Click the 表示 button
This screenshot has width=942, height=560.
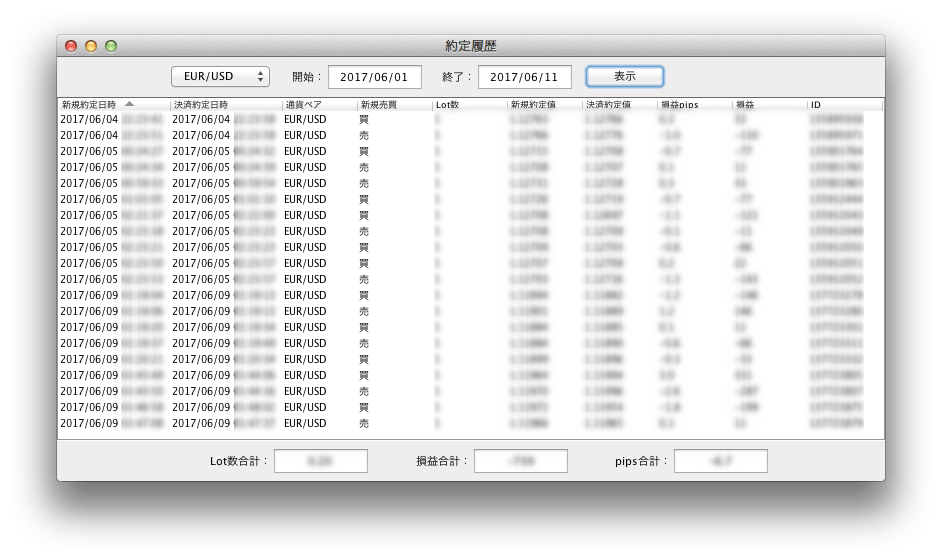(x=625, y=76)
